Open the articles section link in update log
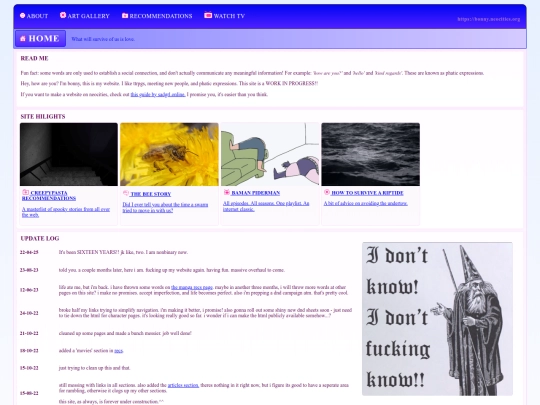540x405 pixels. click(183, 385)
